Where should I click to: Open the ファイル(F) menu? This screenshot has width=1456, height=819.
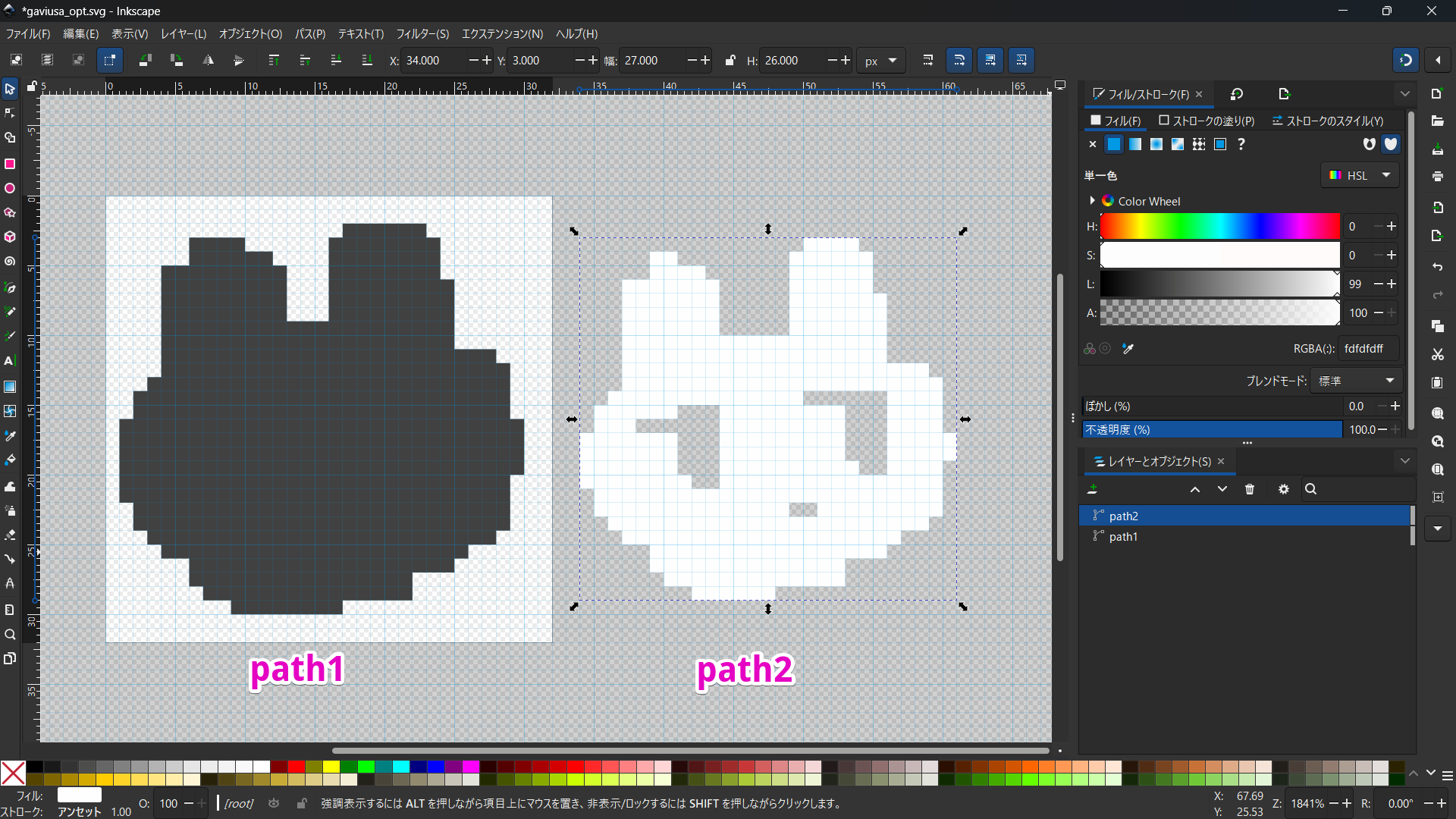28,34
